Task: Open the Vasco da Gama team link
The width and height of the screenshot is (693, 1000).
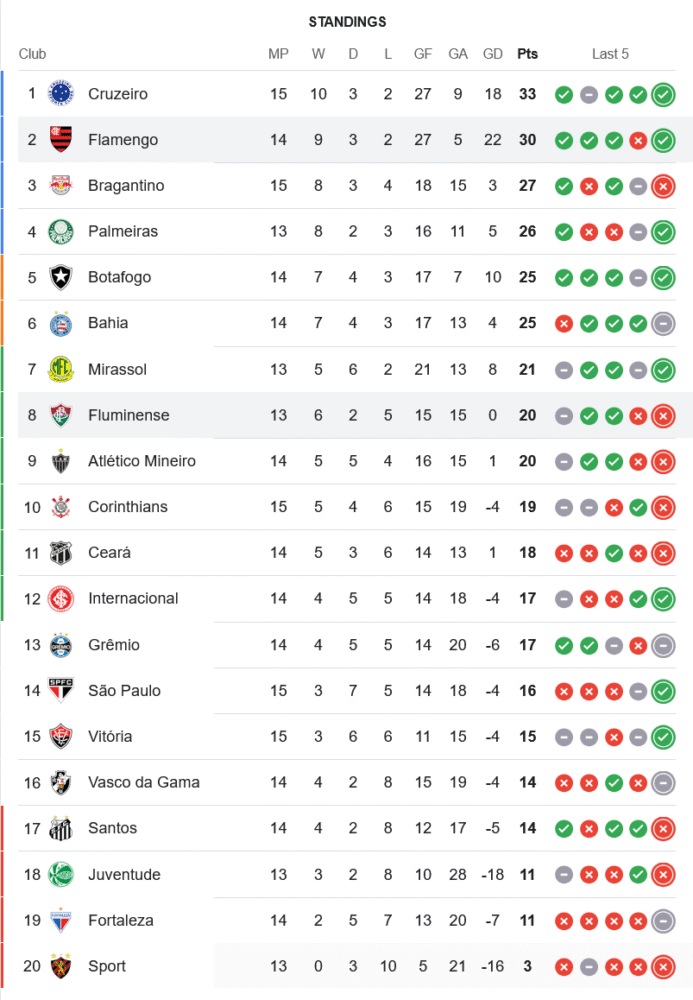Action: pyautogui.click(x=144, y=782)
